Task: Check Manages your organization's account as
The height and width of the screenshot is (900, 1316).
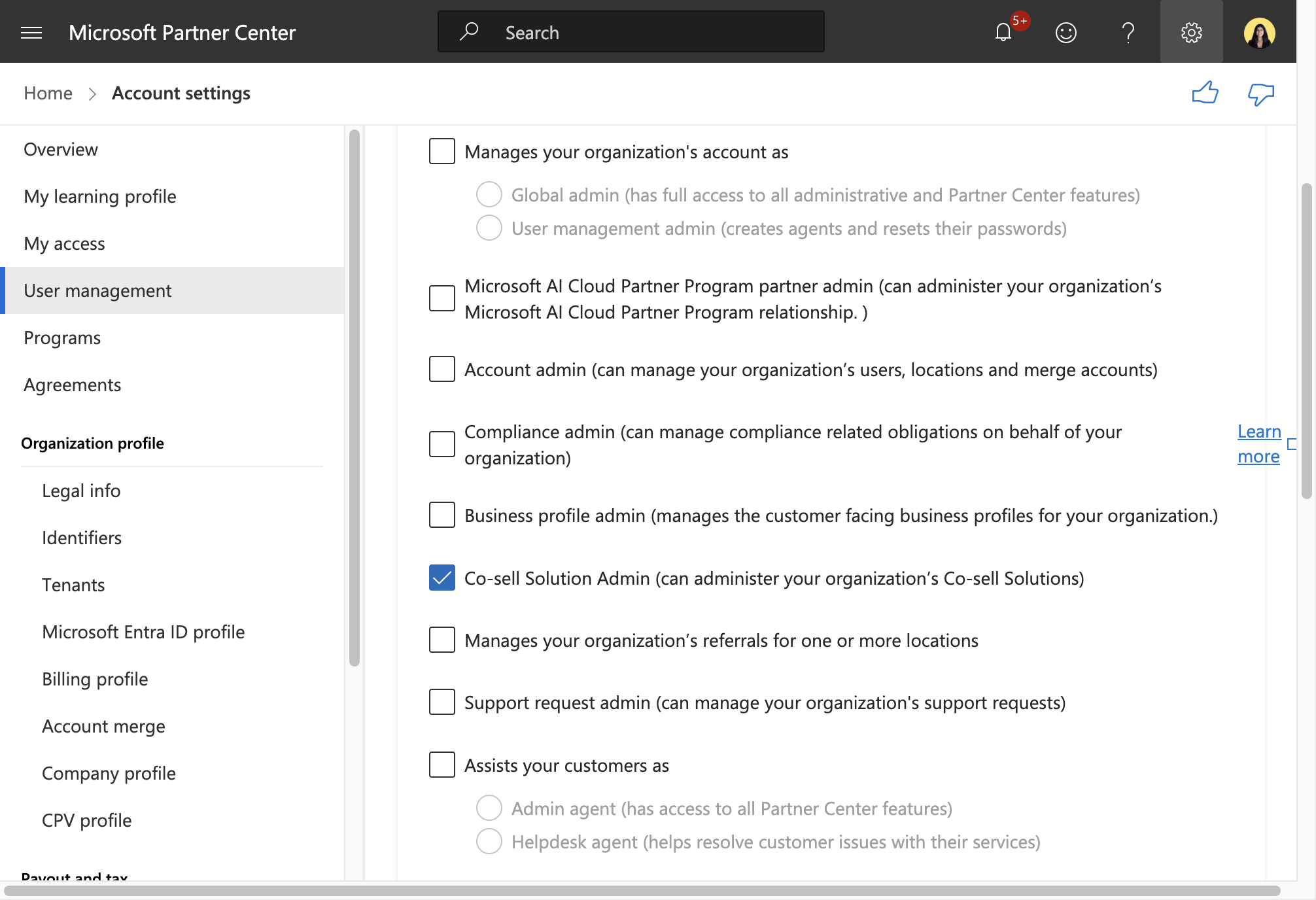Action: point(442,151)
